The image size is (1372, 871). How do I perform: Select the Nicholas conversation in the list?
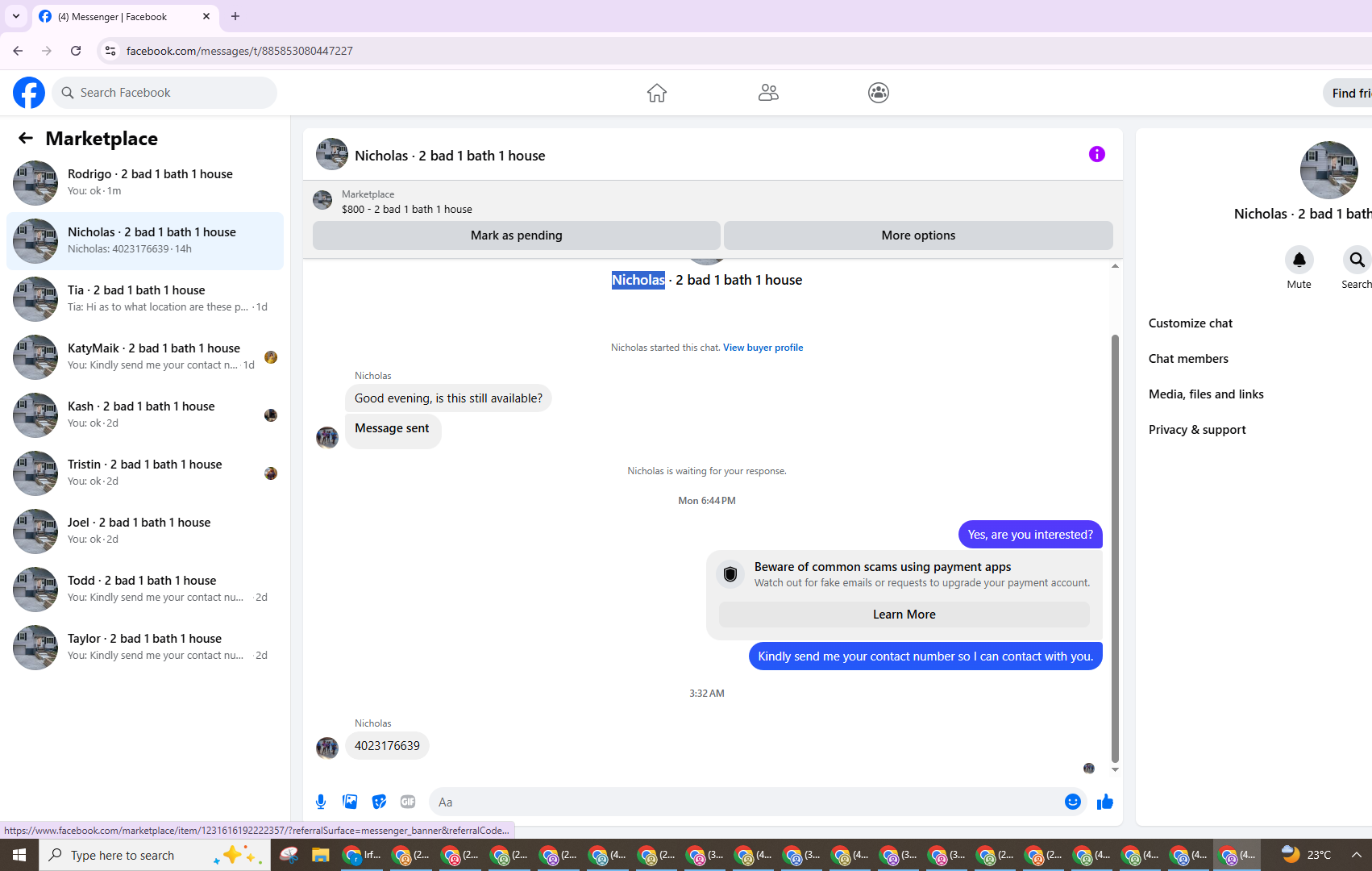point(145,240)
